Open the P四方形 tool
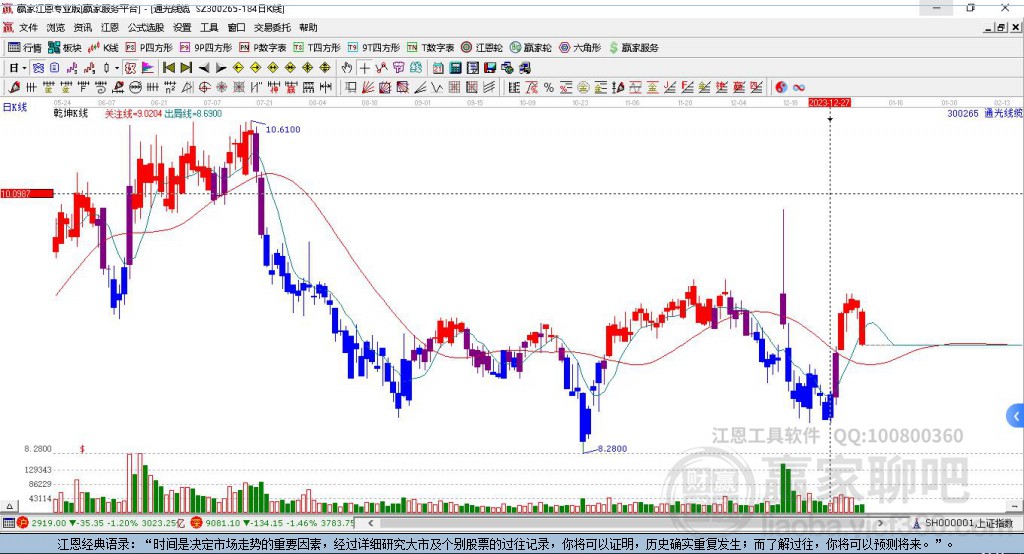1024x554 pixels. 149,48
